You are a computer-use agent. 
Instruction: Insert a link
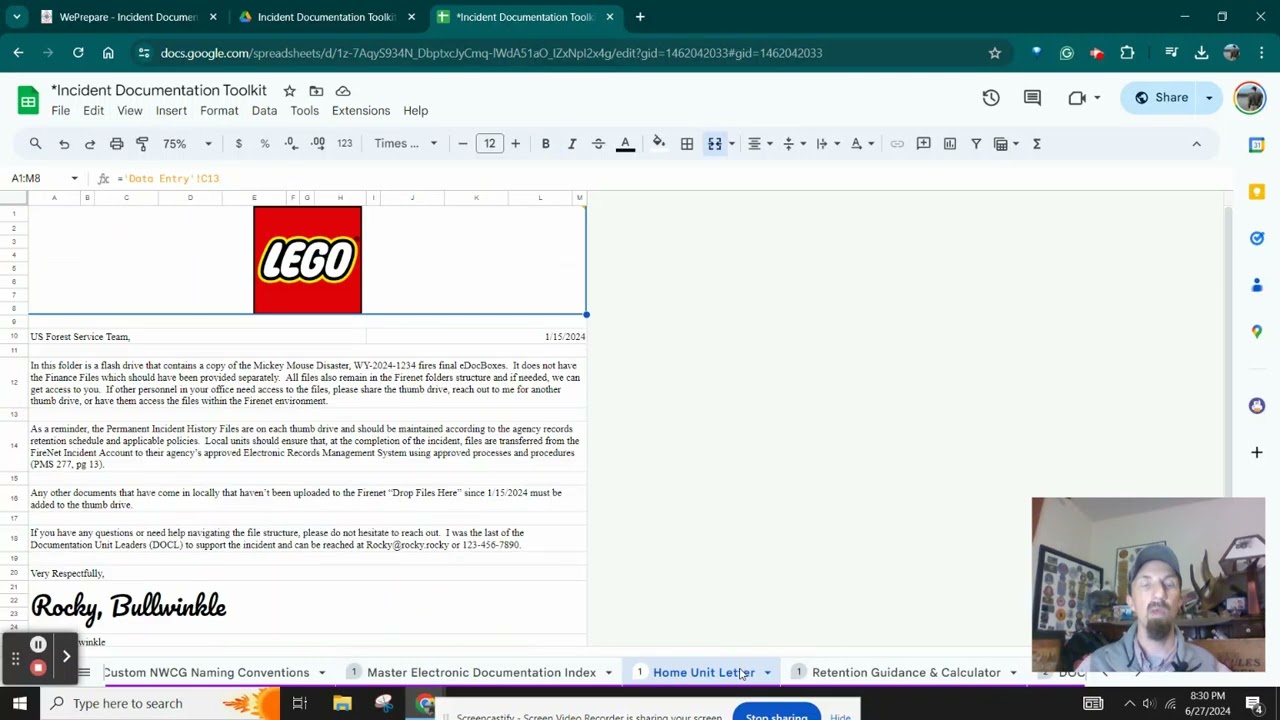tap(897, 144)
